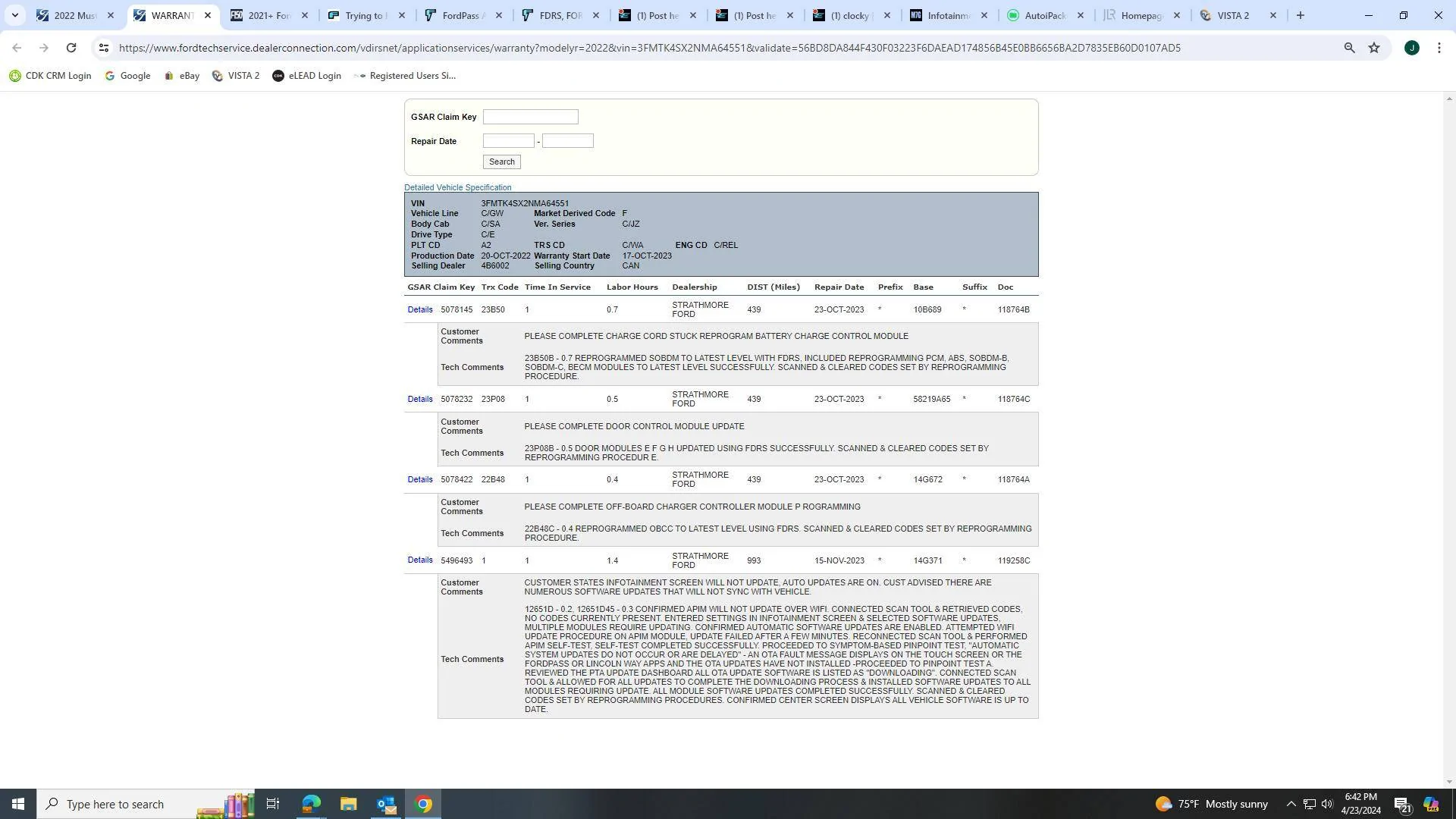Open Registered Users Si... bookmark

405,76
